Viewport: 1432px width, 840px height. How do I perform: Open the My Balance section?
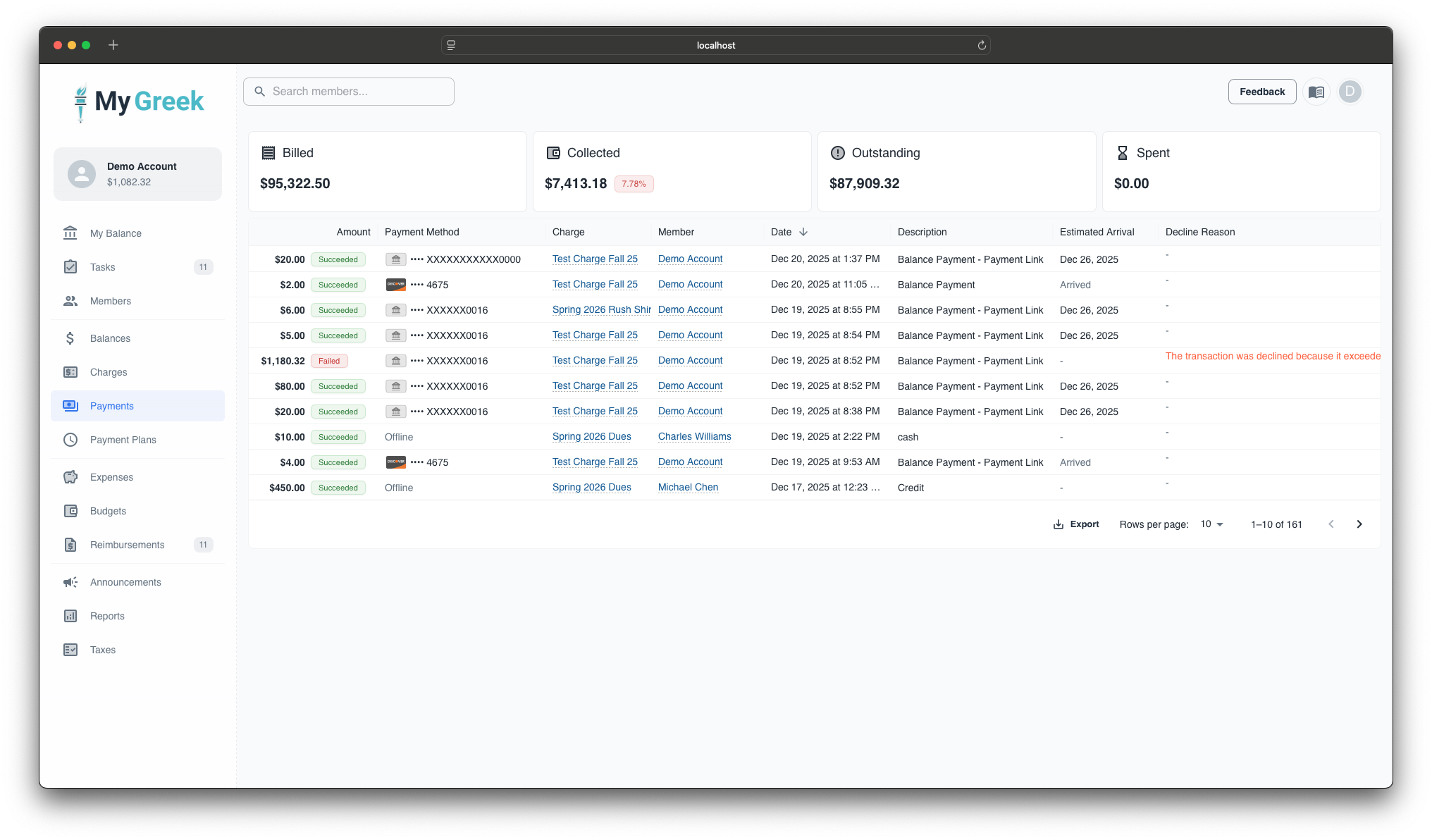click(x=116, y=233)
